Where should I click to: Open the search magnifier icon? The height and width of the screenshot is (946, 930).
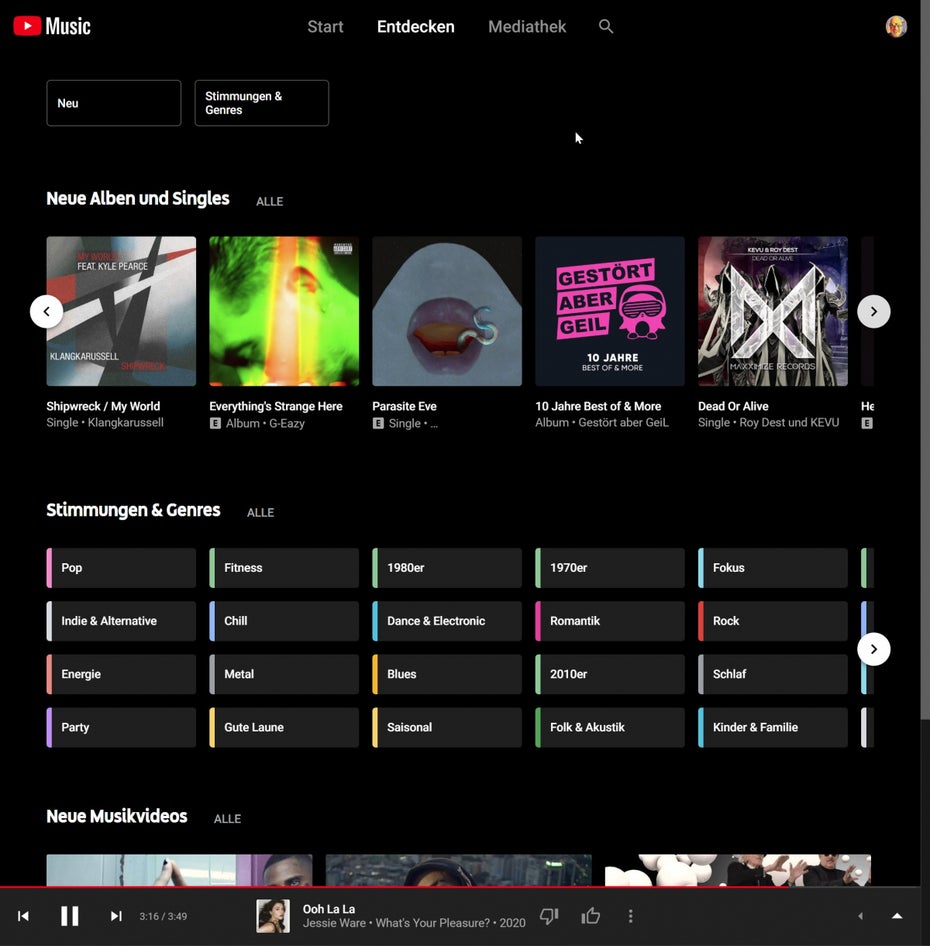point(606,27)
